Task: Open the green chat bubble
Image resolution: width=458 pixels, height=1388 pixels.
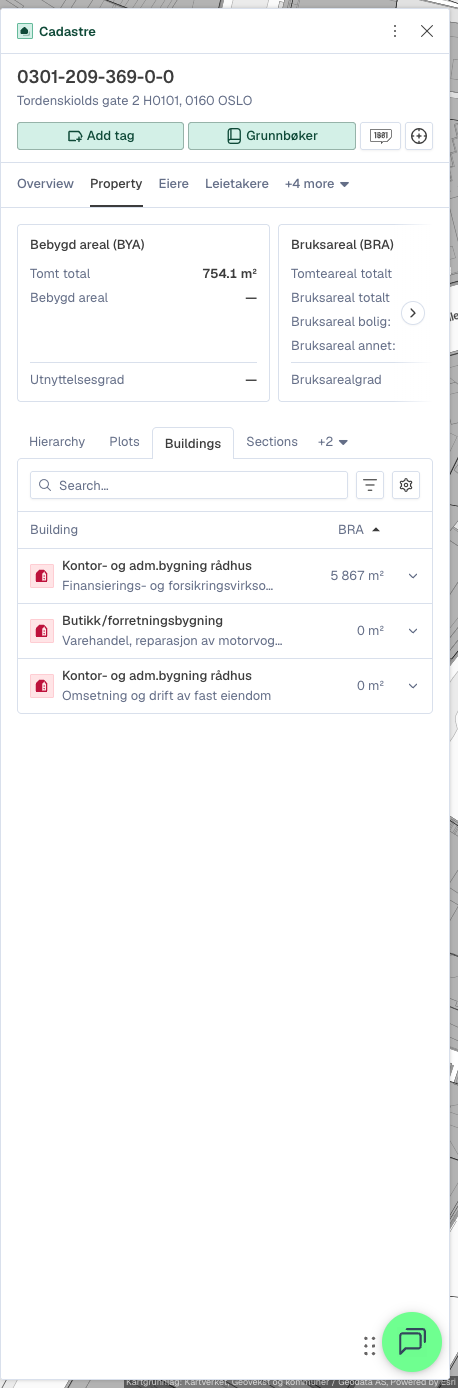Action: click(412, 1341)
